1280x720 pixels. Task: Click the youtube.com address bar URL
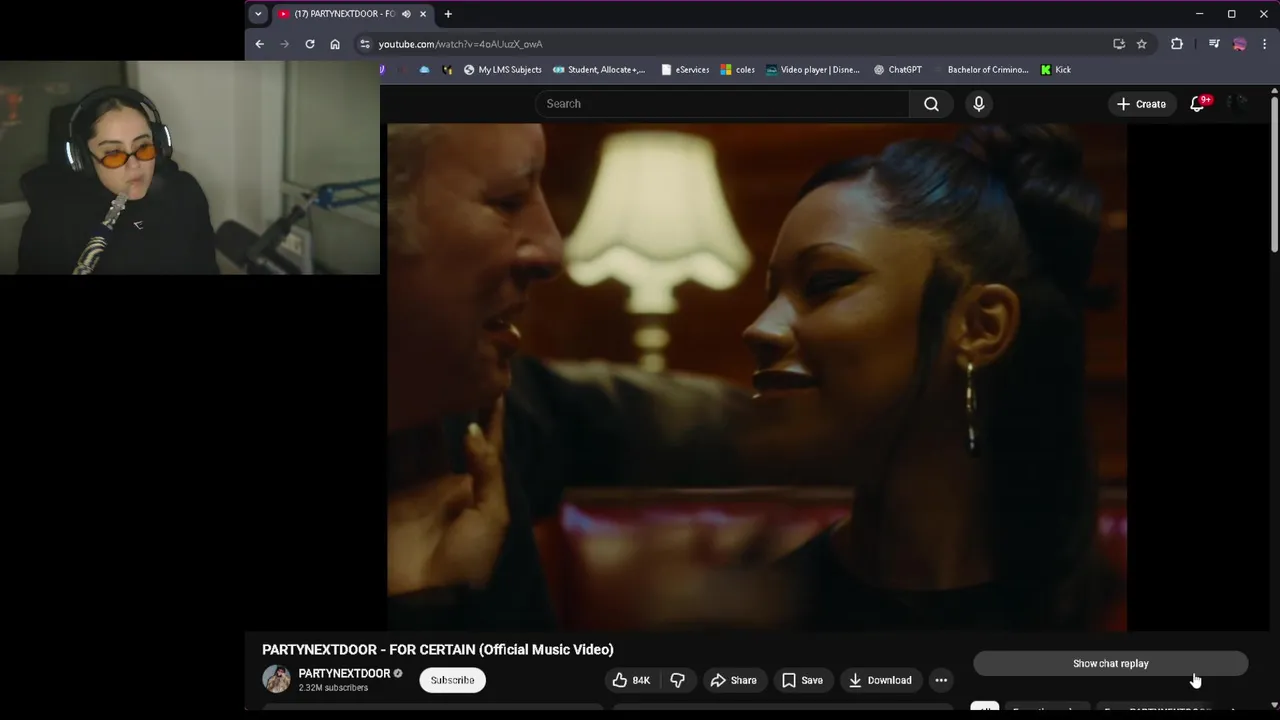pos(460,44)
